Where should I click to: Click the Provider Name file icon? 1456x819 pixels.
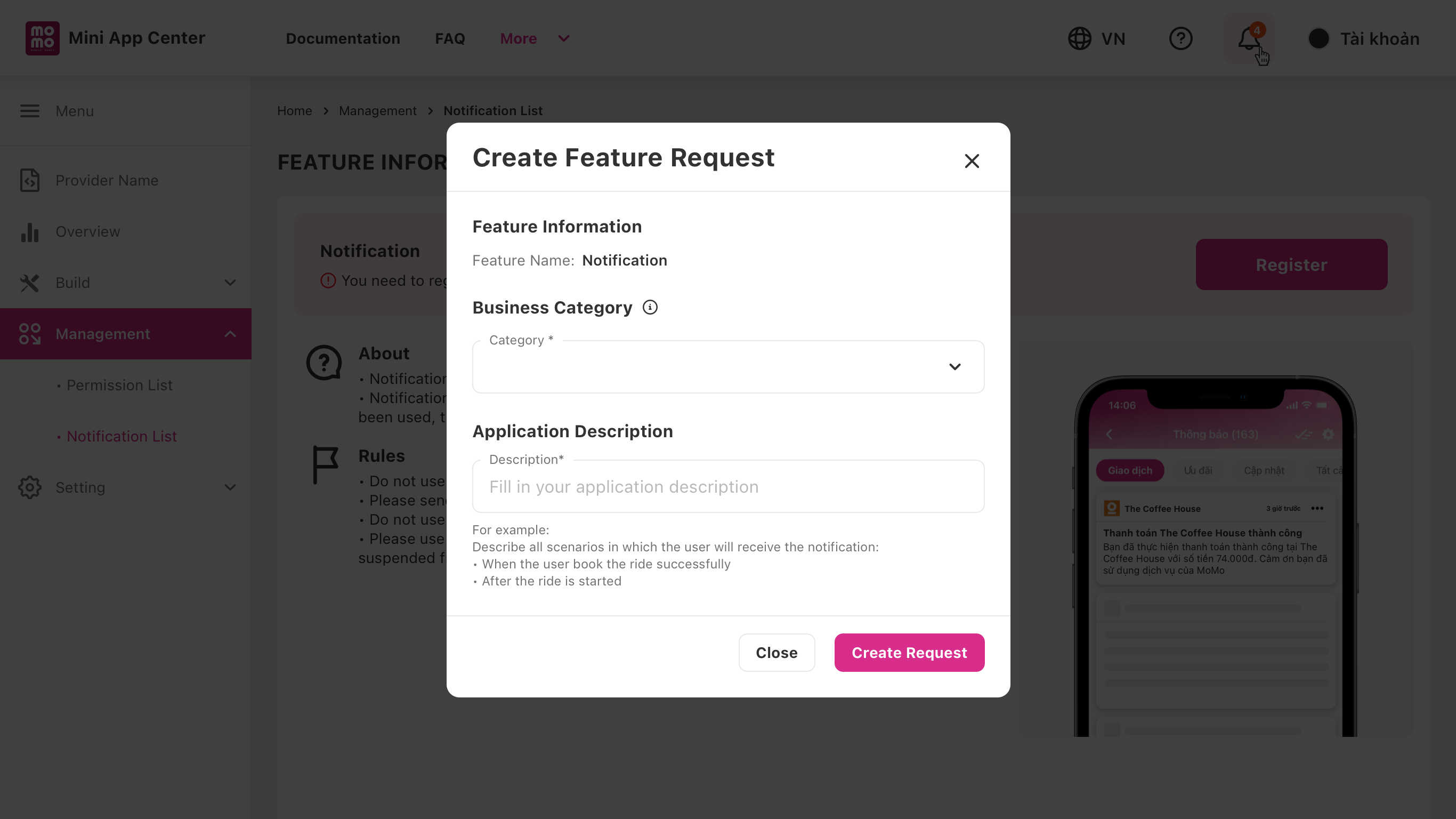pos(30,180)
